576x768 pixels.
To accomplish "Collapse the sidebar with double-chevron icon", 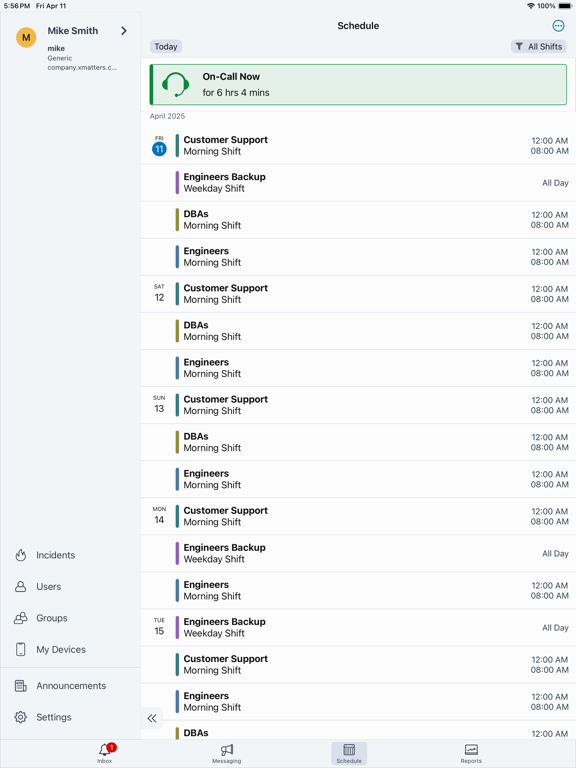I will (152, 718).
